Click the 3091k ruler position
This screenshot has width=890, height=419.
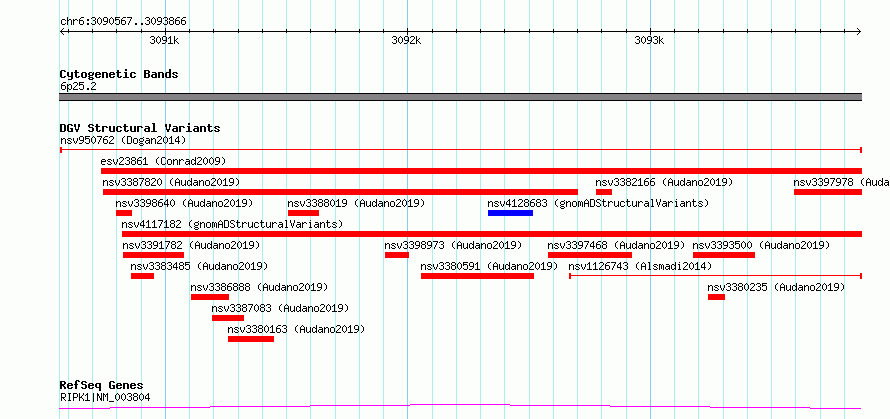(165, 40)
